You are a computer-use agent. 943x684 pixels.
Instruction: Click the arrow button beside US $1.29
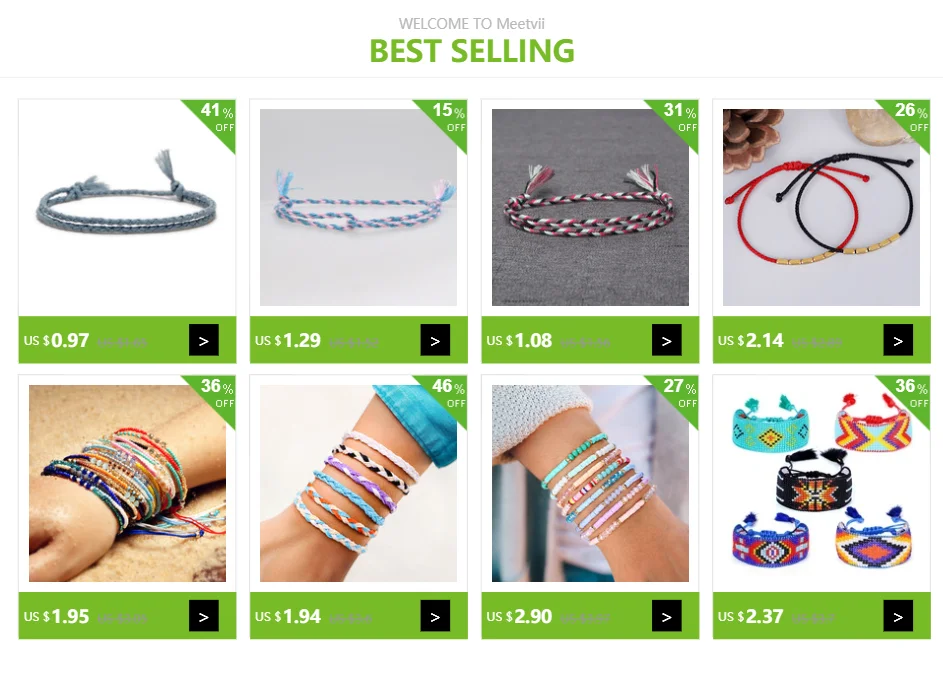point(435,340)
